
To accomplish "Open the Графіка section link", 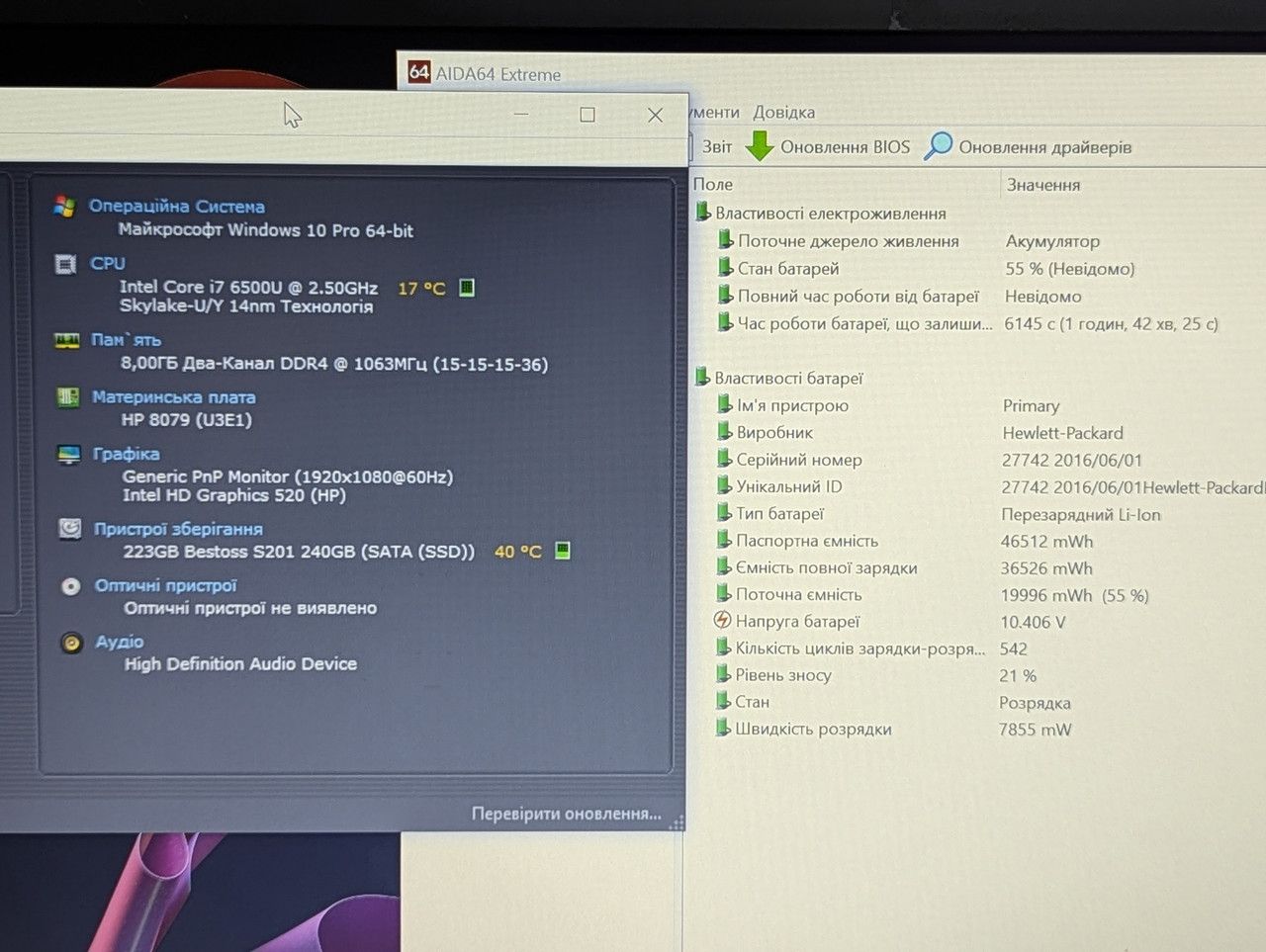I will tap(126, 454).
